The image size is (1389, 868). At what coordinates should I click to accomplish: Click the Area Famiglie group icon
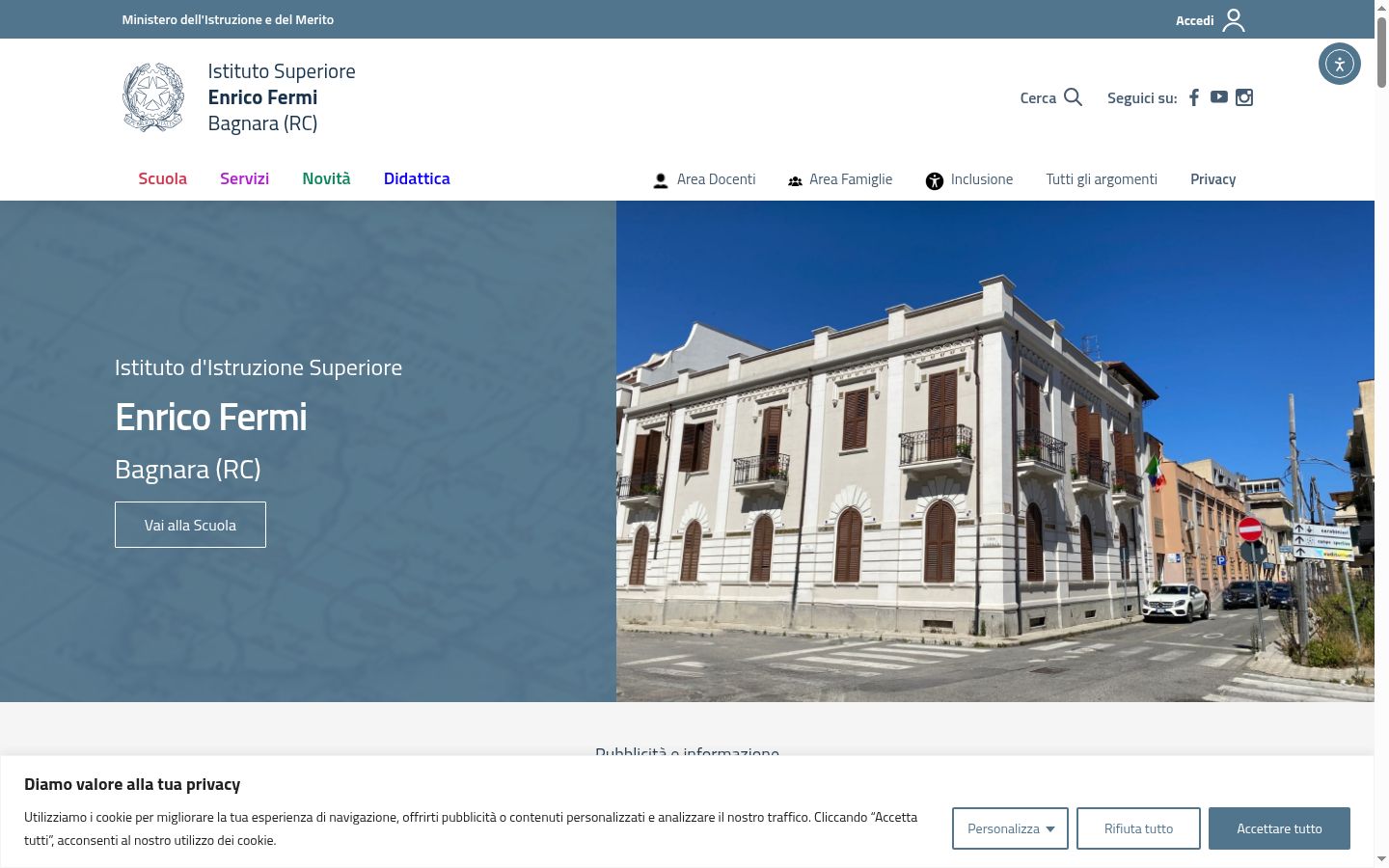795,180
